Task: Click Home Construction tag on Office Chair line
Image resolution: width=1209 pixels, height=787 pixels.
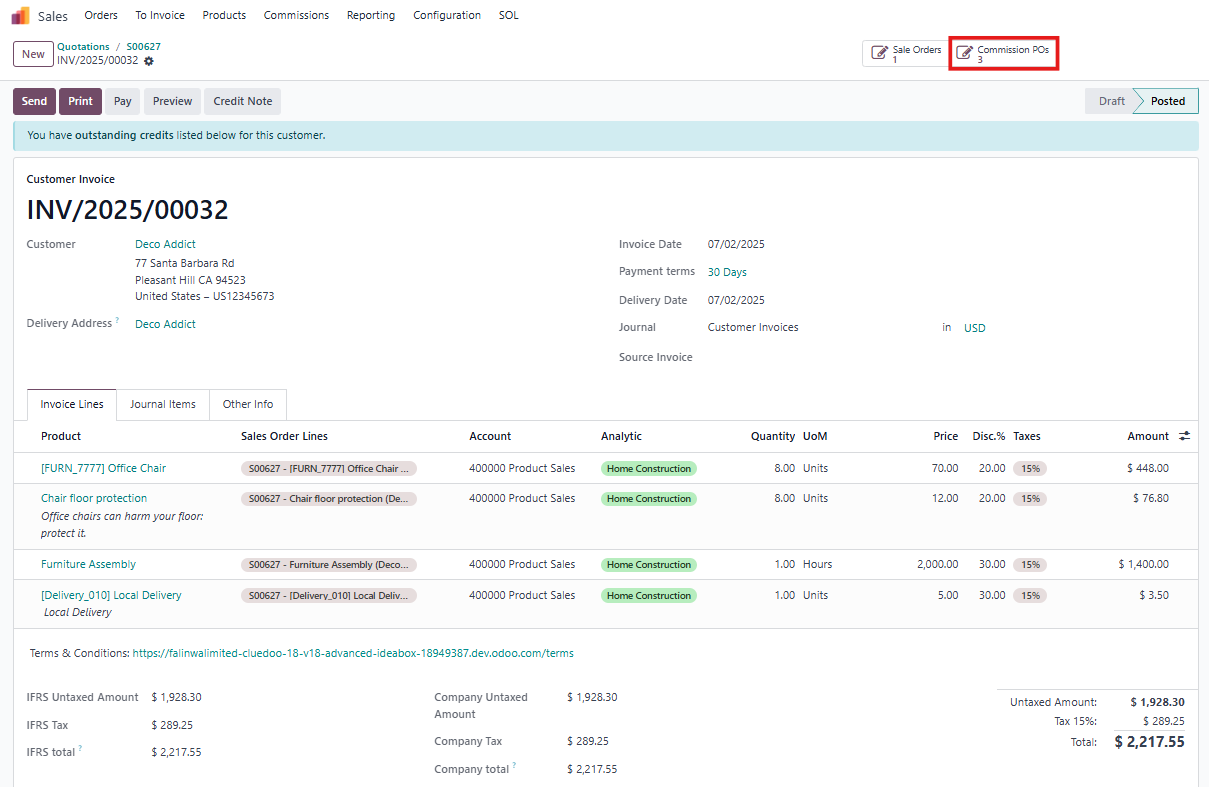Action: tap(649, 468)
